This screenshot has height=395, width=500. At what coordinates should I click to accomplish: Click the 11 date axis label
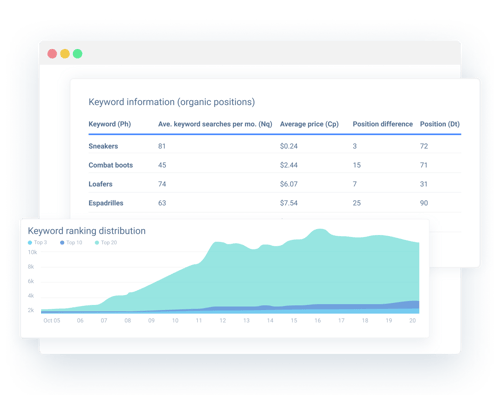[199, 320]
